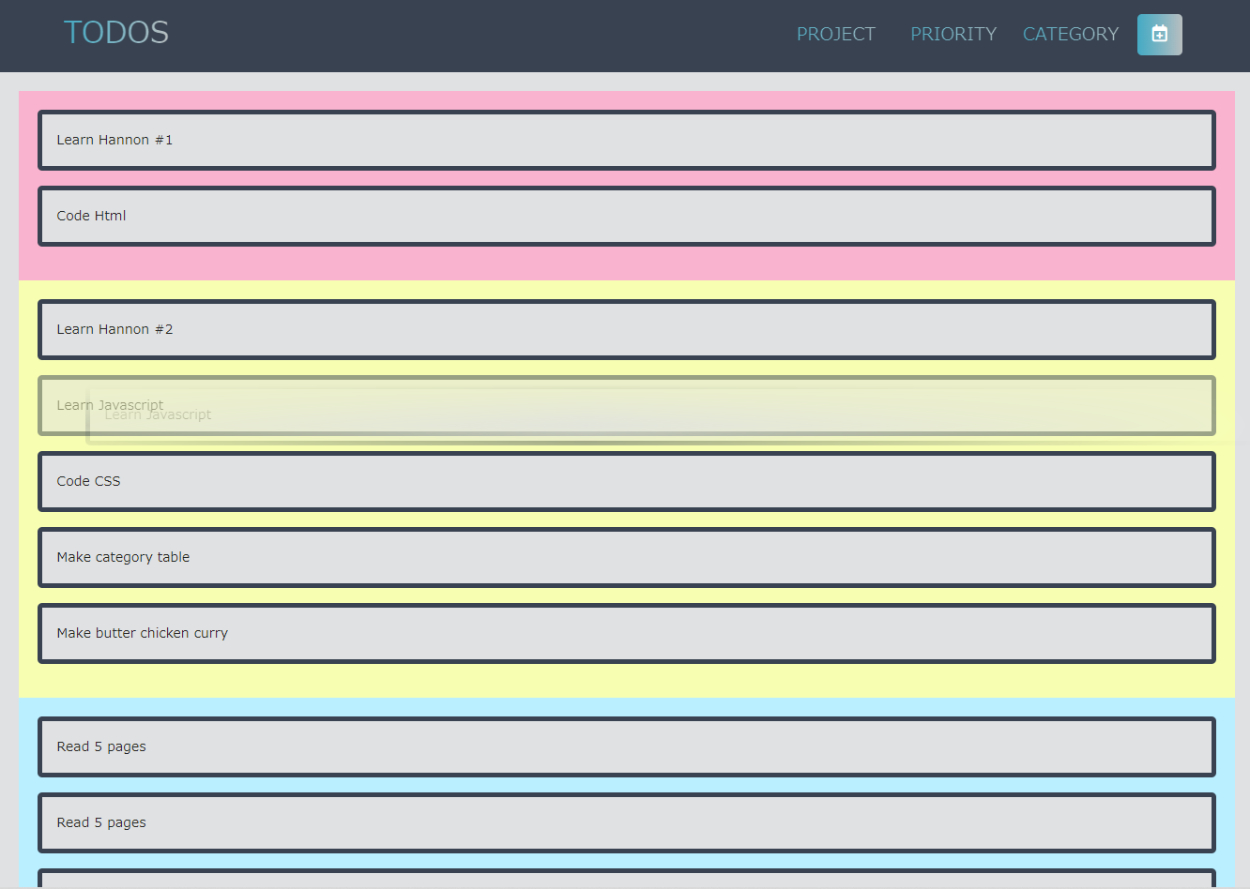This screenshot has width=1250, height=889.
Task: Click the TODOS logo title
Action: [116, 33]
